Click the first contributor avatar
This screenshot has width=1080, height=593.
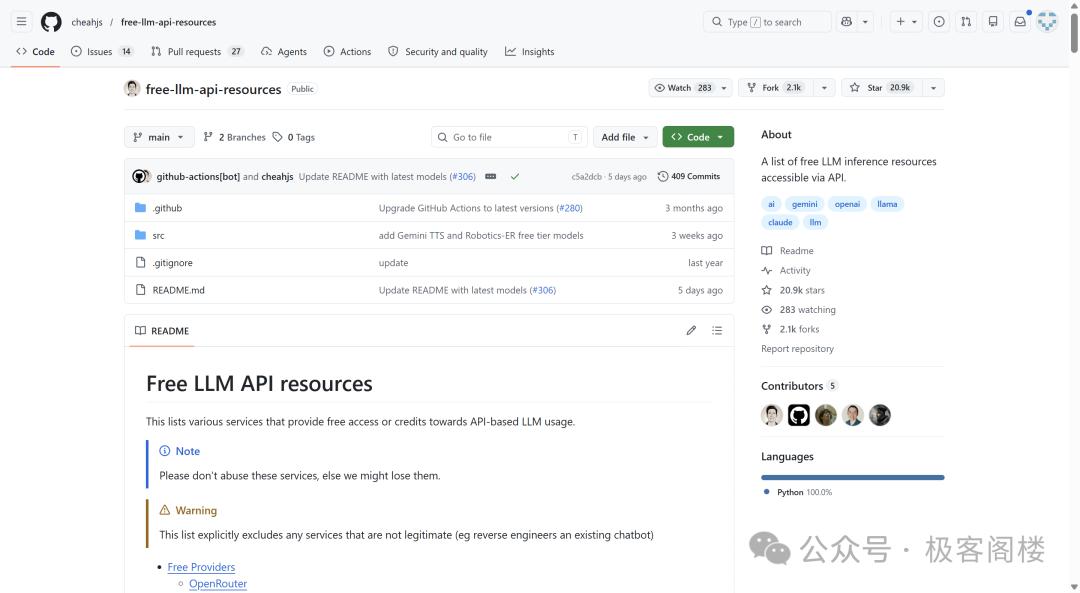772,415
